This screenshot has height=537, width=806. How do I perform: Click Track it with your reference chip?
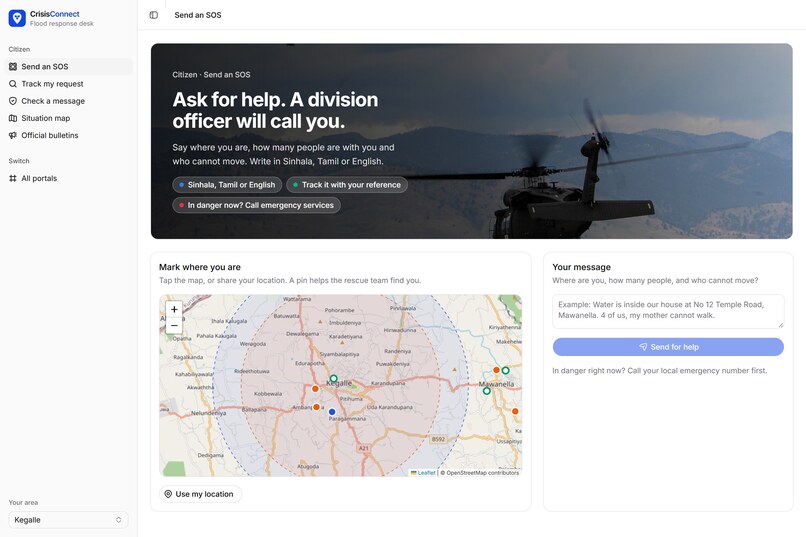[347, 184]
